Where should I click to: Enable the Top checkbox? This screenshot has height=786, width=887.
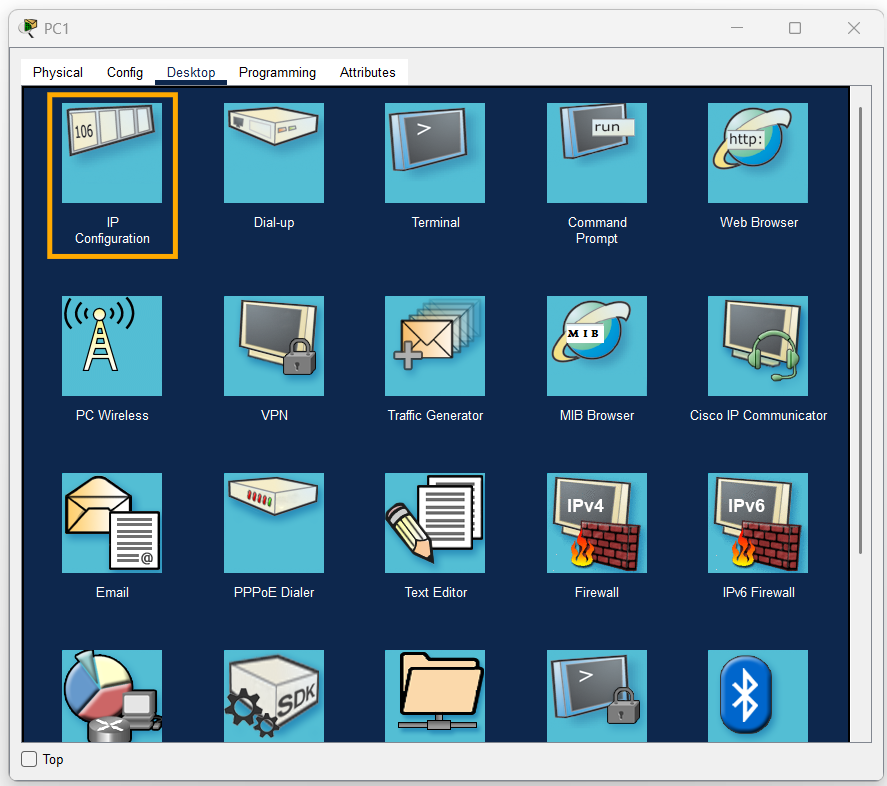point(30,759)
